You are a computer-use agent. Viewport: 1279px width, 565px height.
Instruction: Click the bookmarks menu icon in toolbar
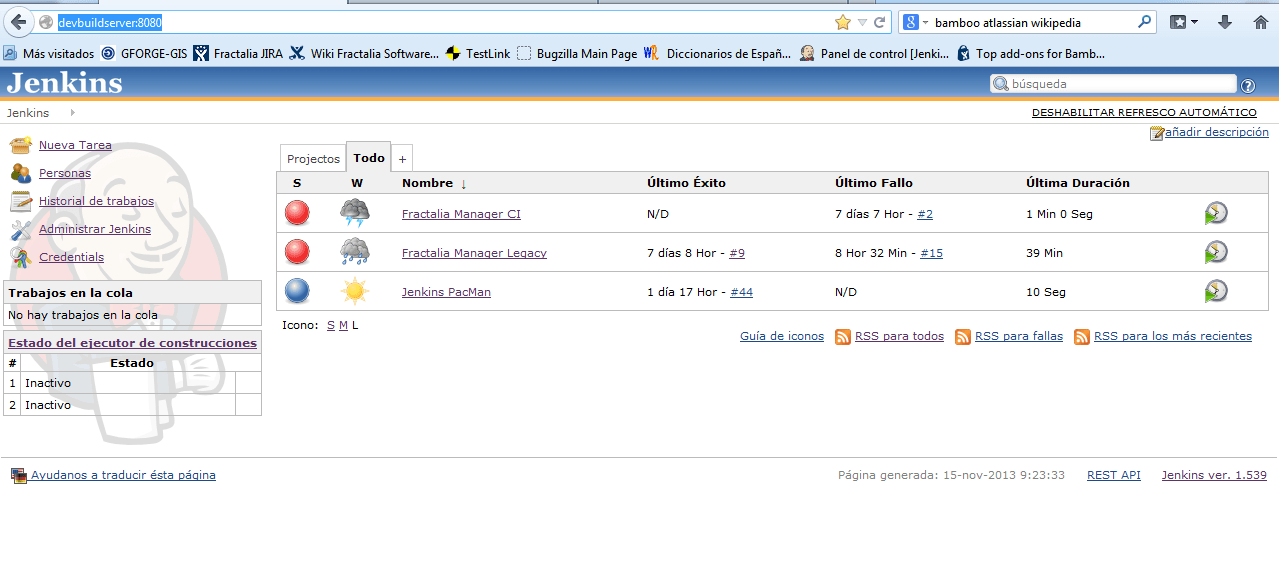1183,22
